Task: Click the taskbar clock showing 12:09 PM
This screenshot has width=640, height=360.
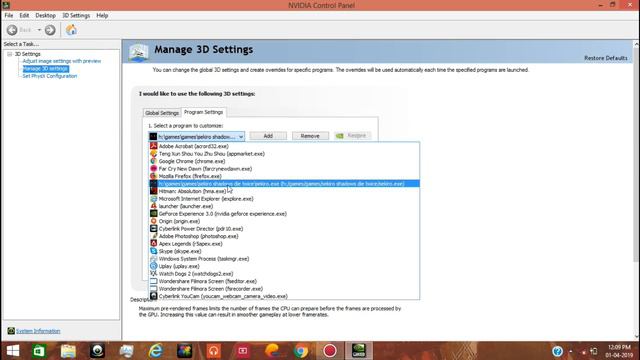Action: (619, 351)
